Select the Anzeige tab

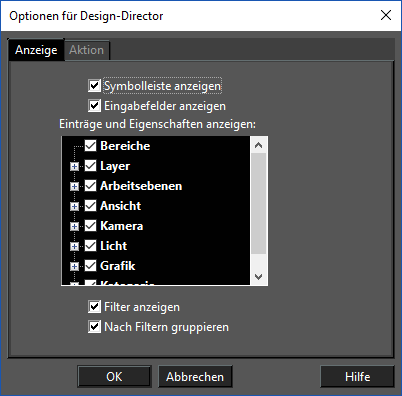click(36, 50)
